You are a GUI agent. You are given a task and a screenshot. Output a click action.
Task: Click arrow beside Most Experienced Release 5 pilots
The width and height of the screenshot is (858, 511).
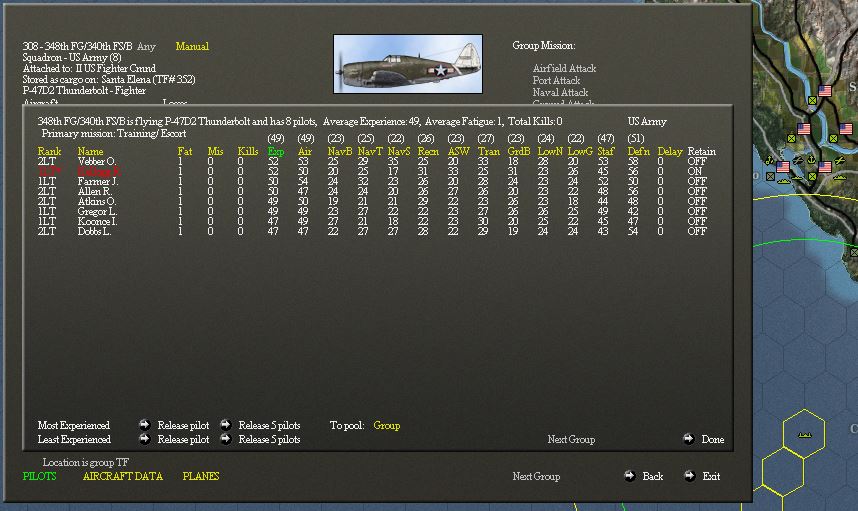click(x=225, y=425)
